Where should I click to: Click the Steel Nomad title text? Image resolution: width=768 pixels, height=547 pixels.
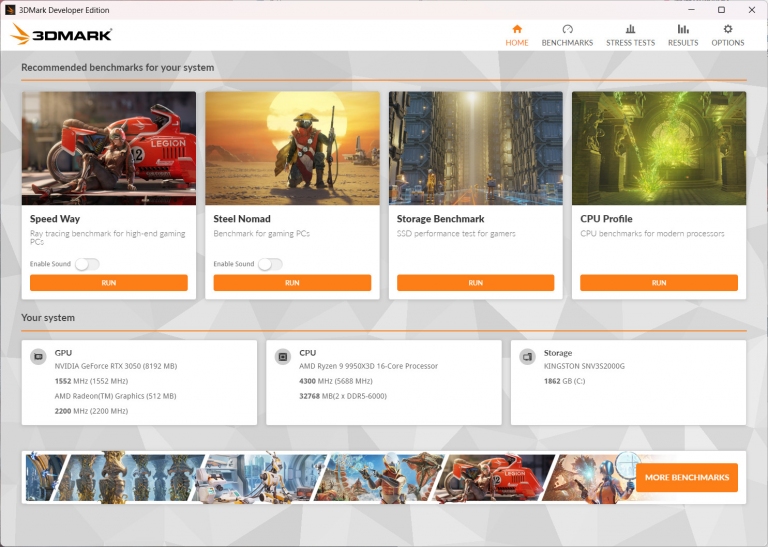(242, 219)
